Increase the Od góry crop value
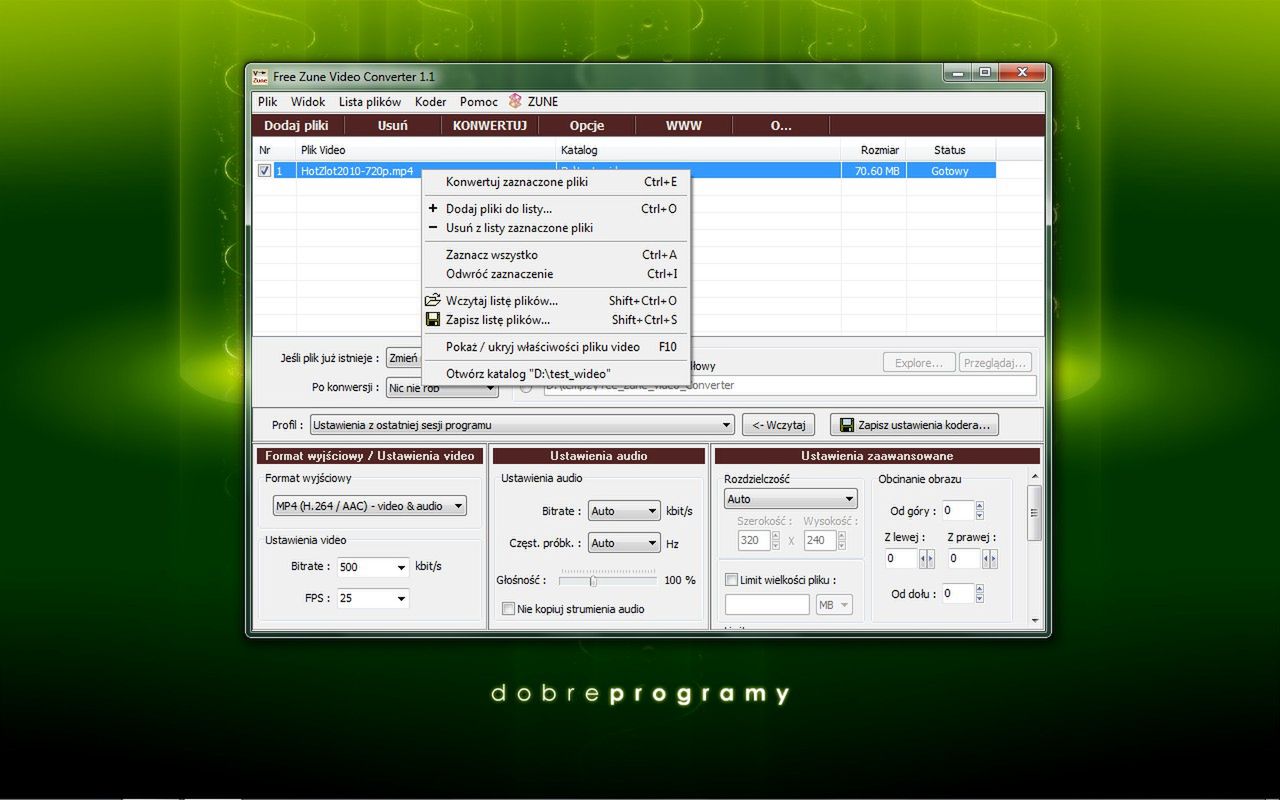Screen dimensions: 1280x800 tap(979, 506)
